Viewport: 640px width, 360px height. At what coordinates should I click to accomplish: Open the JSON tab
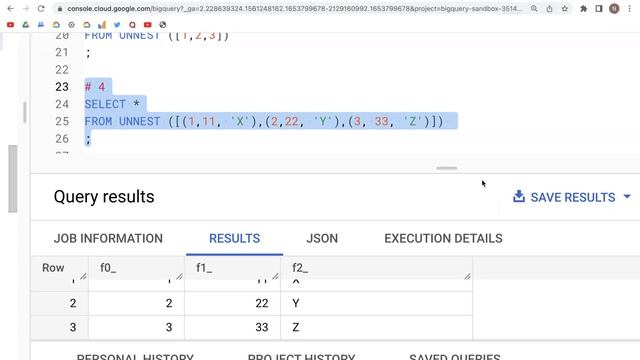[322, 238]
